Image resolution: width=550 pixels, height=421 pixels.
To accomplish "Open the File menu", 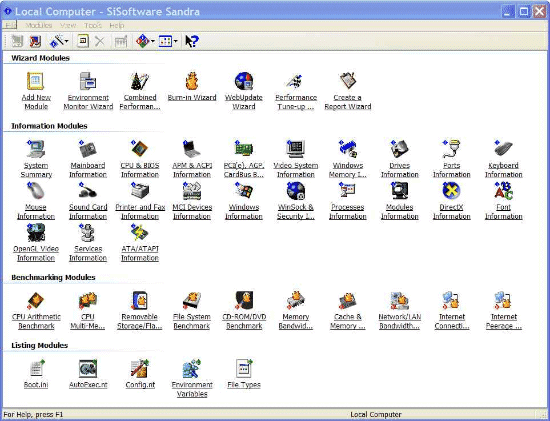I will click(10, 25).
